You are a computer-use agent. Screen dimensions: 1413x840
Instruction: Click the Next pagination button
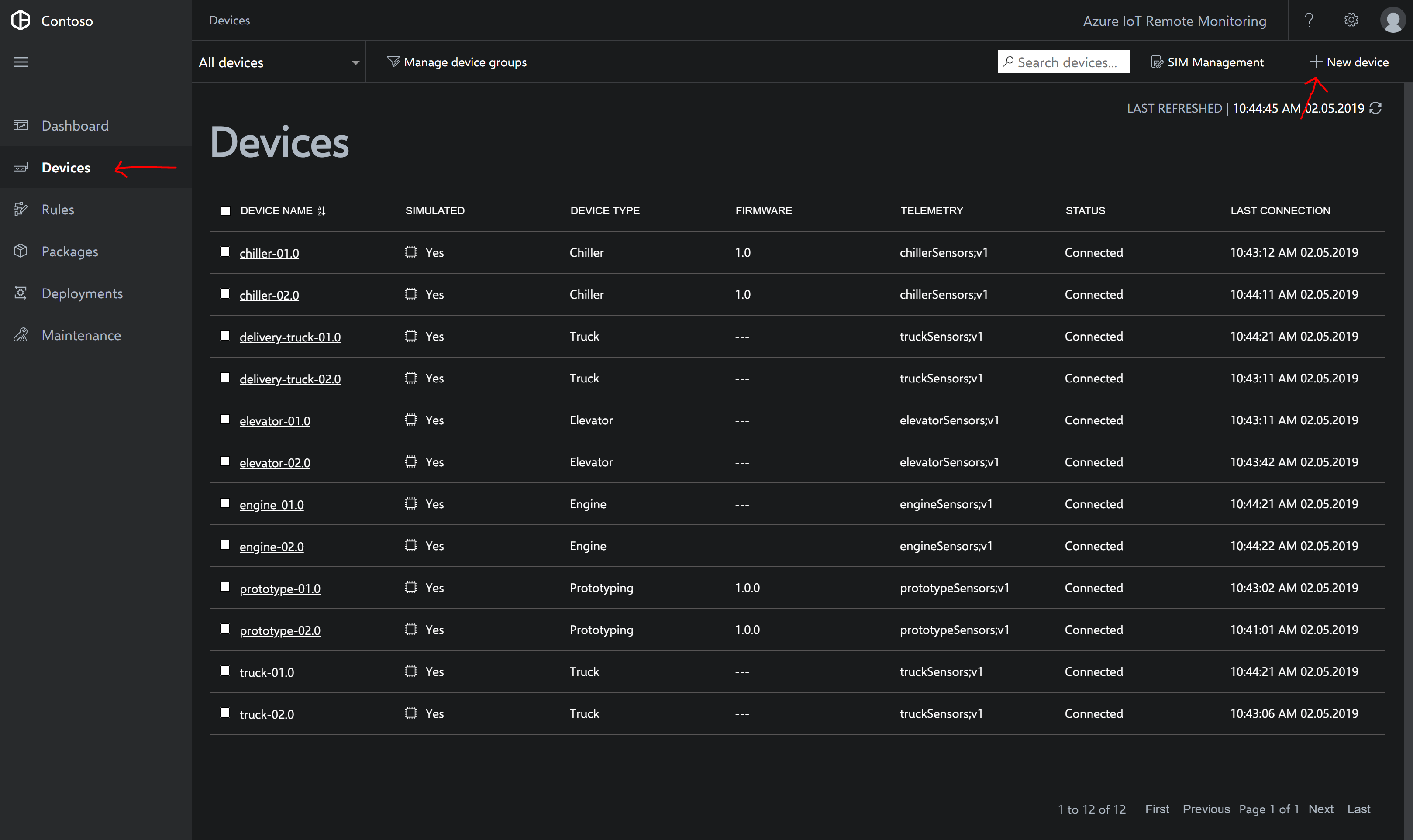click(x=1321, y=809)
